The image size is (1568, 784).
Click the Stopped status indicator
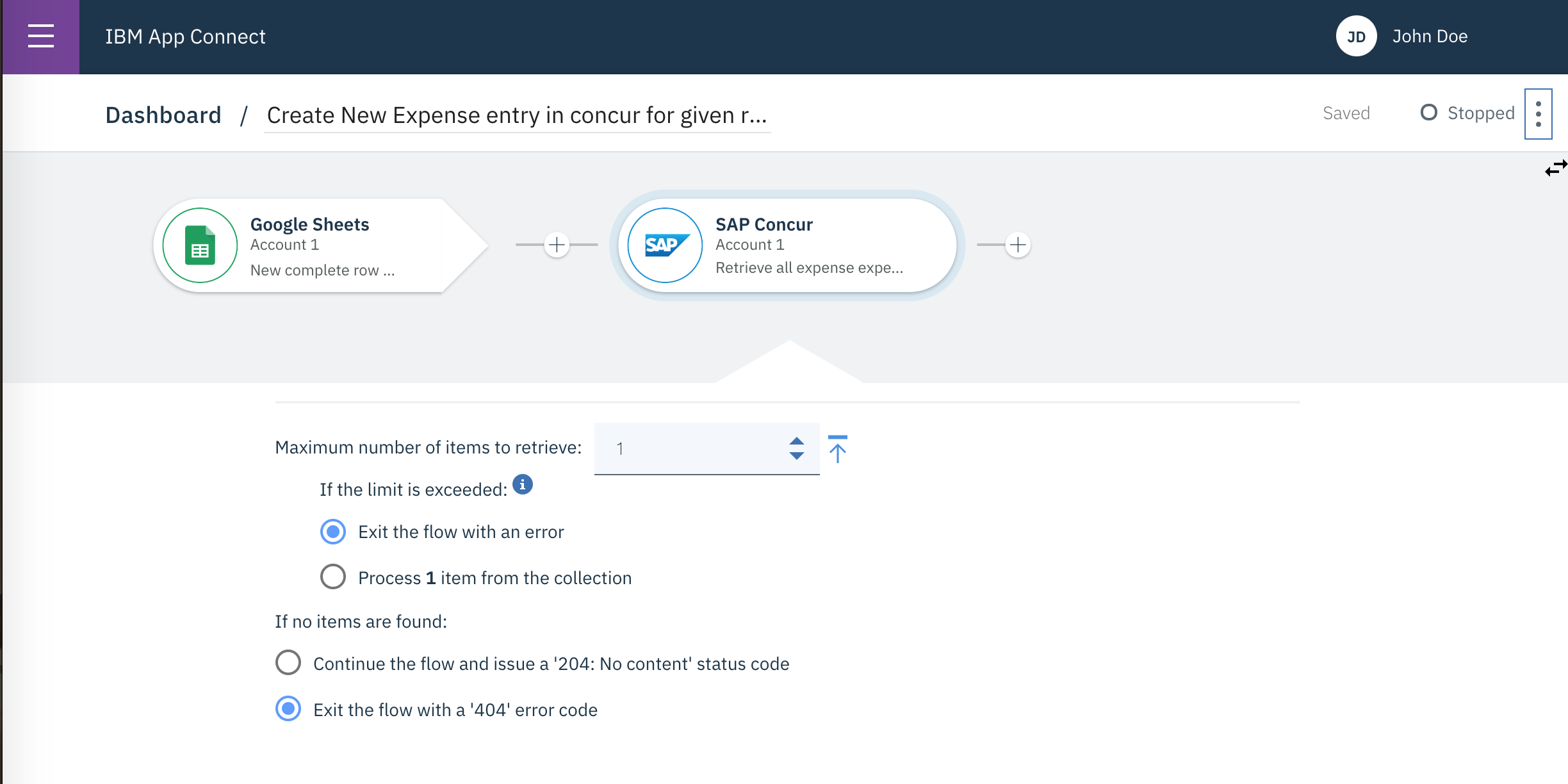1467,113
